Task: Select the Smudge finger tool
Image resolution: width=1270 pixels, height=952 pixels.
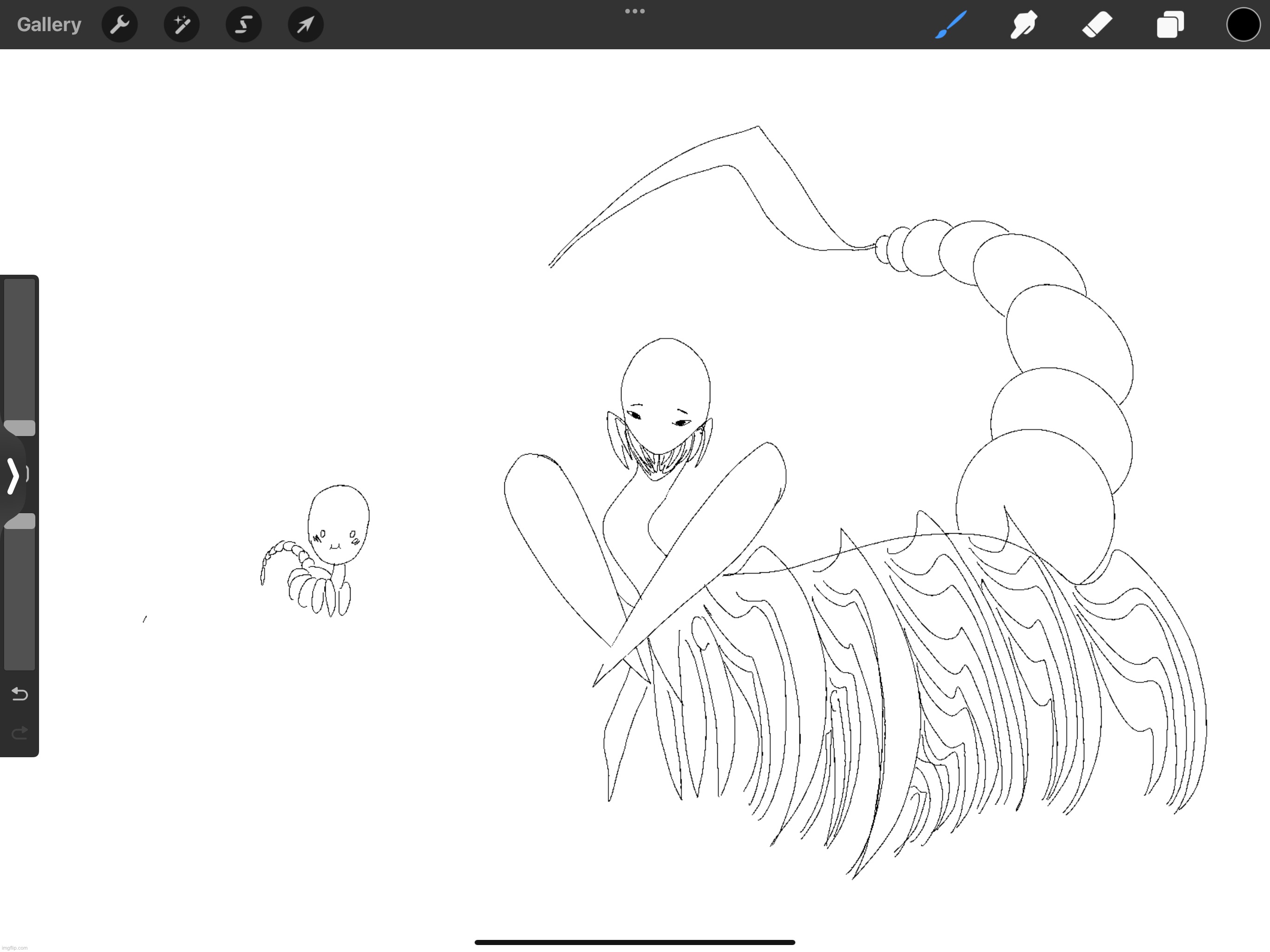Action: pos(1024,25)
